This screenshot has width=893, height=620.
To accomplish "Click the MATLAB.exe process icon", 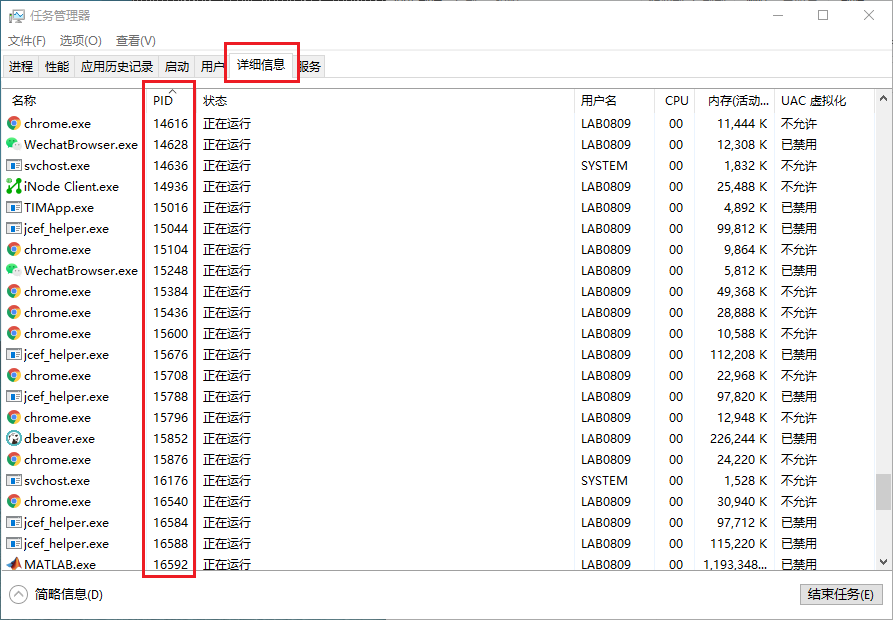I will click(14, 564).
